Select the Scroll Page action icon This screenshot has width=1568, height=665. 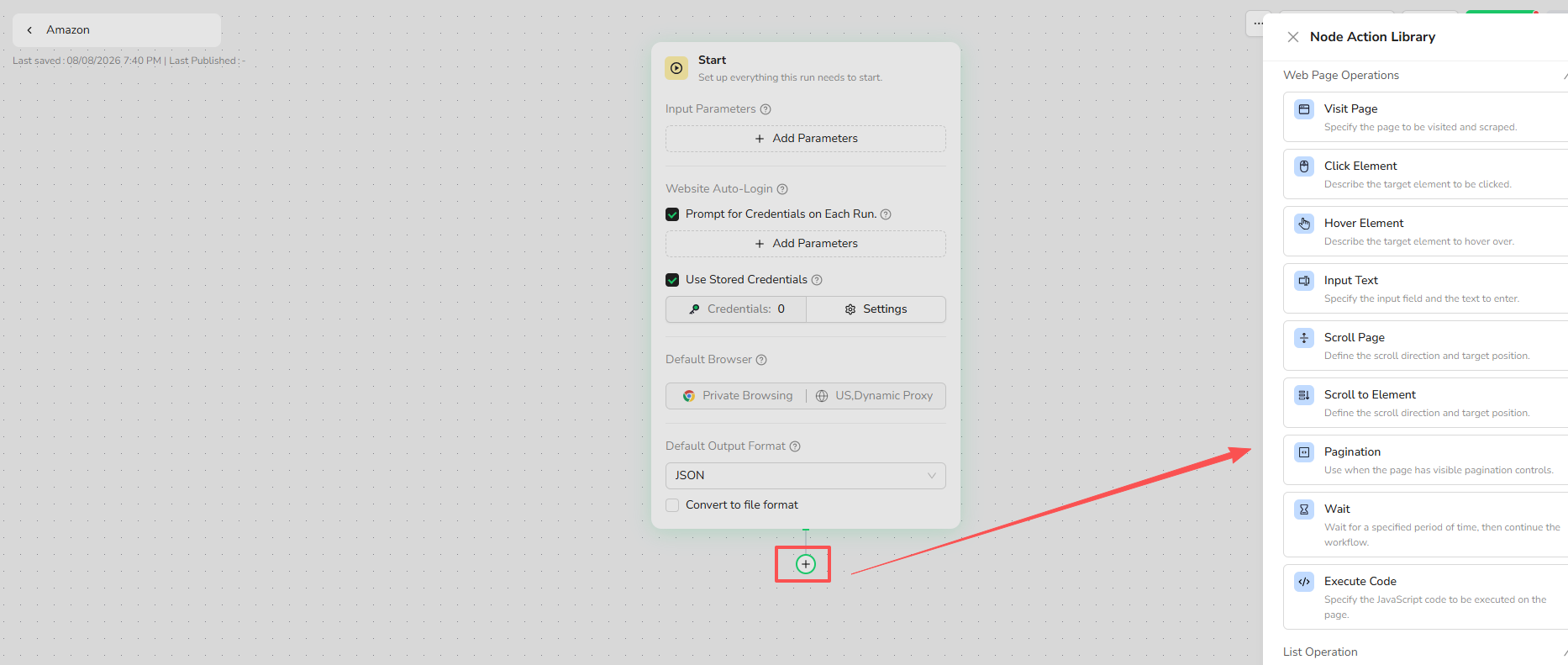[x=1304, y=338]
